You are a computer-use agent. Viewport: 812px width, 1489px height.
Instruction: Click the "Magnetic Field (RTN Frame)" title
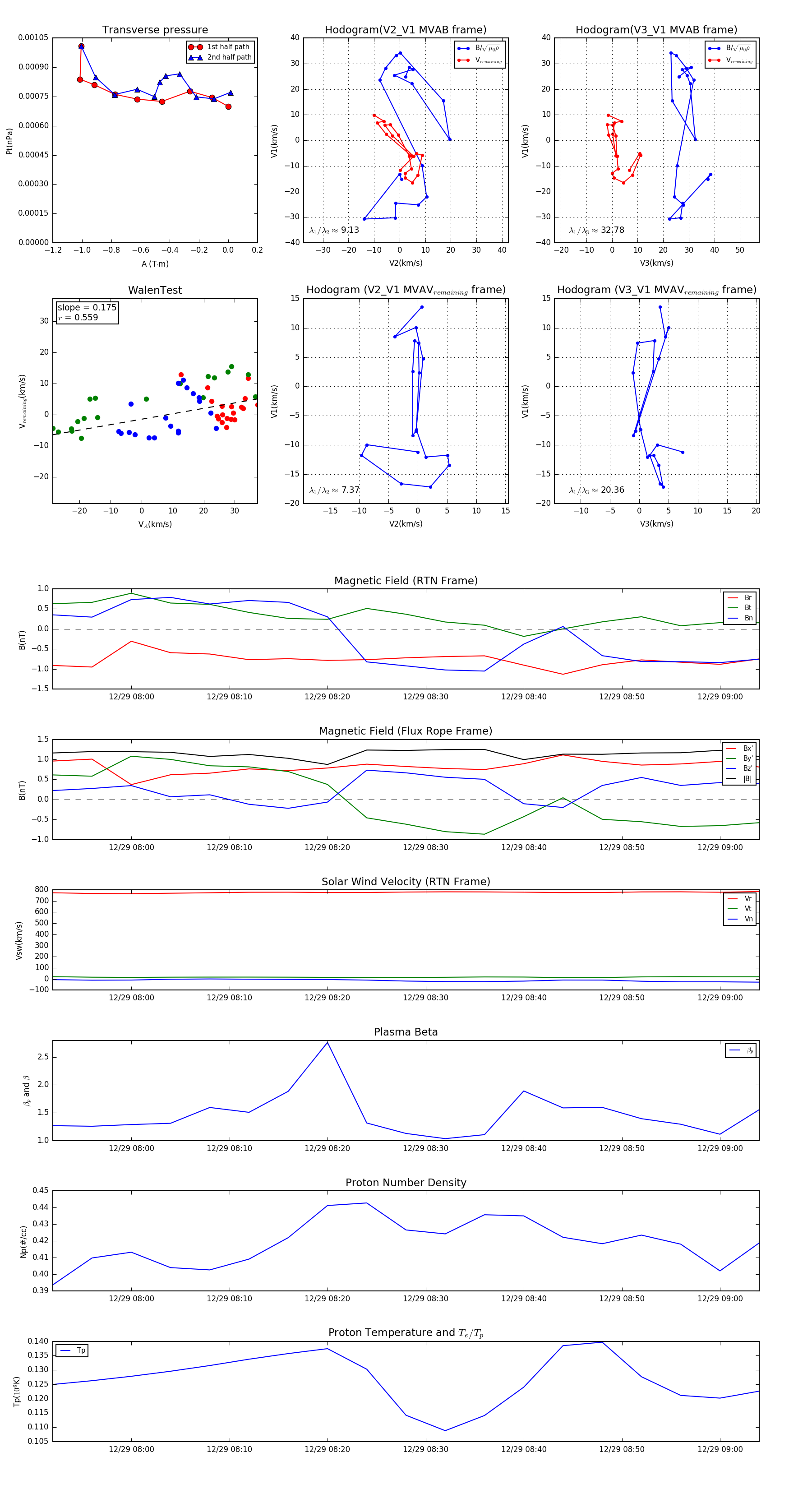point(406,581)
